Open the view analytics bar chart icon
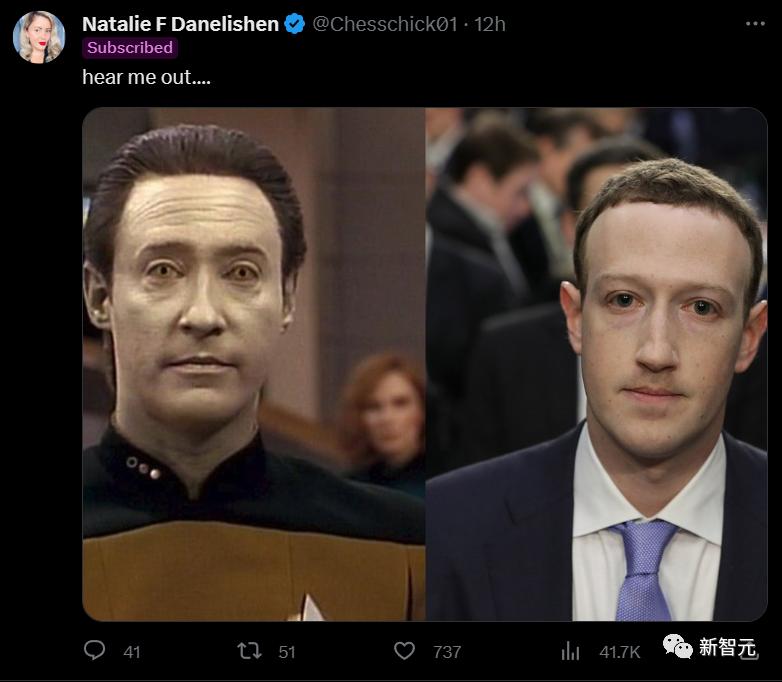Image resolution: width=782 pixels, height=682 pixels. click(570, 651)
